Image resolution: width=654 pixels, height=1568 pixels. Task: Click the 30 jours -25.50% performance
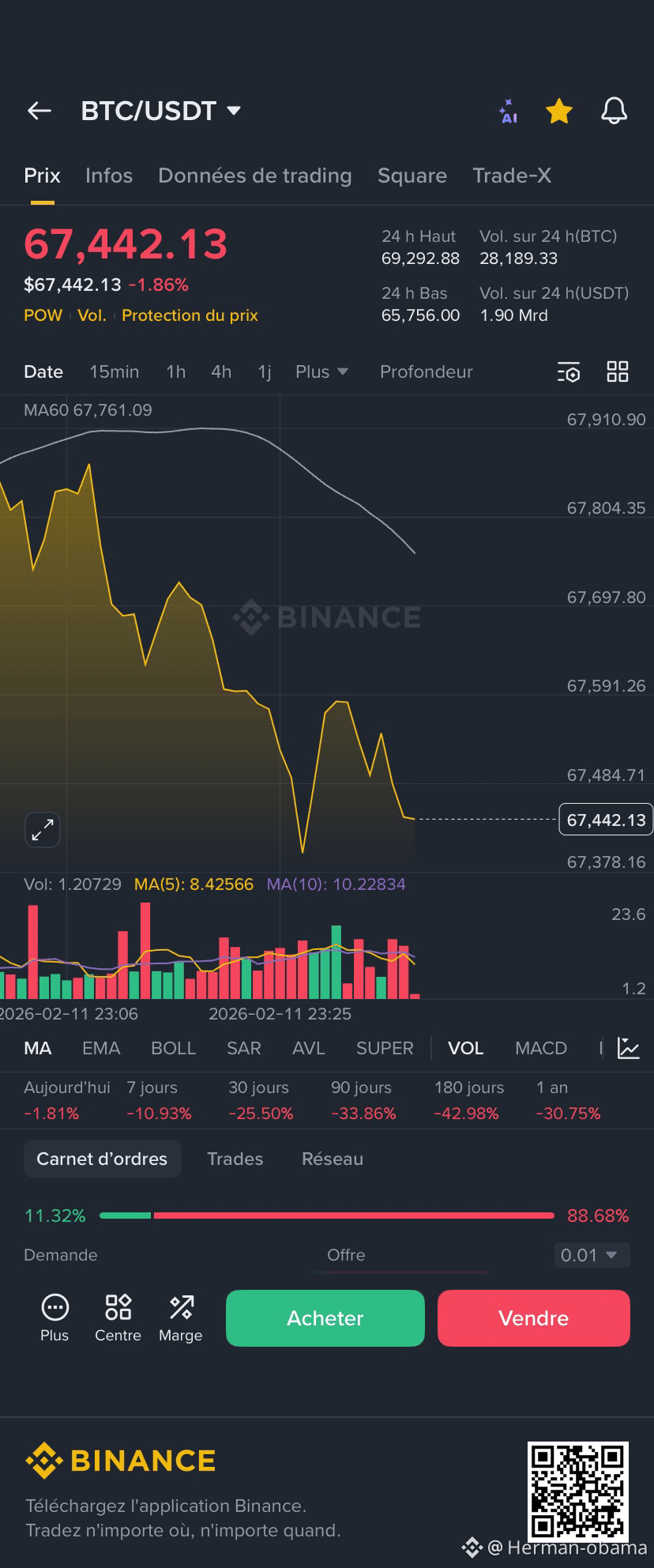tap(261, 1100)
